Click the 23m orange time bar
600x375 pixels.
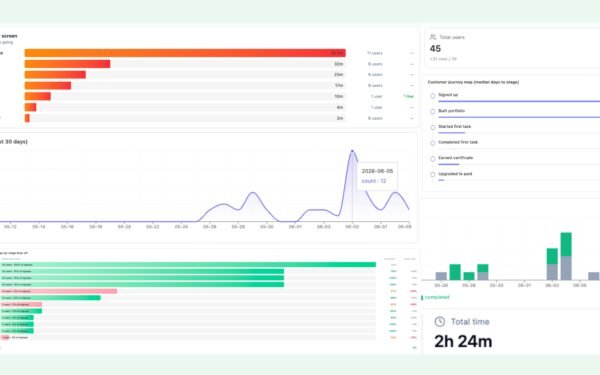tap(55, 75)
